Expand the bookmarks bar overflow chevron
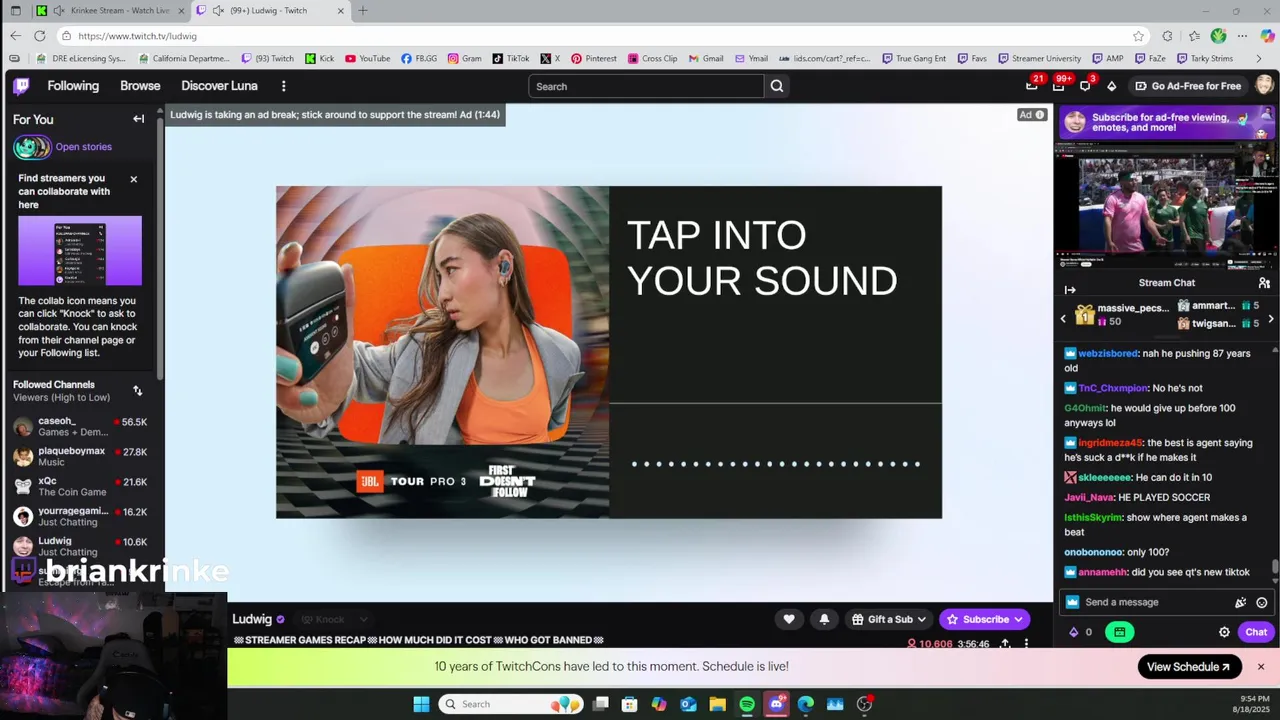Image resolution: width=1280 pixels, height=720 pixels. tap(1258, 58)
